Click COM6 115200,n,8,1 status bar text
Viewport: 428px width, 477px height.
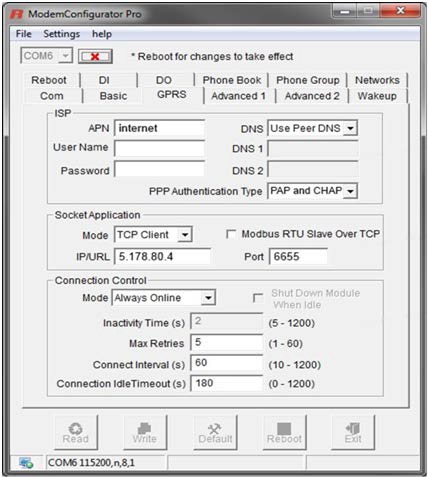pyautogui.click(x=91, y=463)
